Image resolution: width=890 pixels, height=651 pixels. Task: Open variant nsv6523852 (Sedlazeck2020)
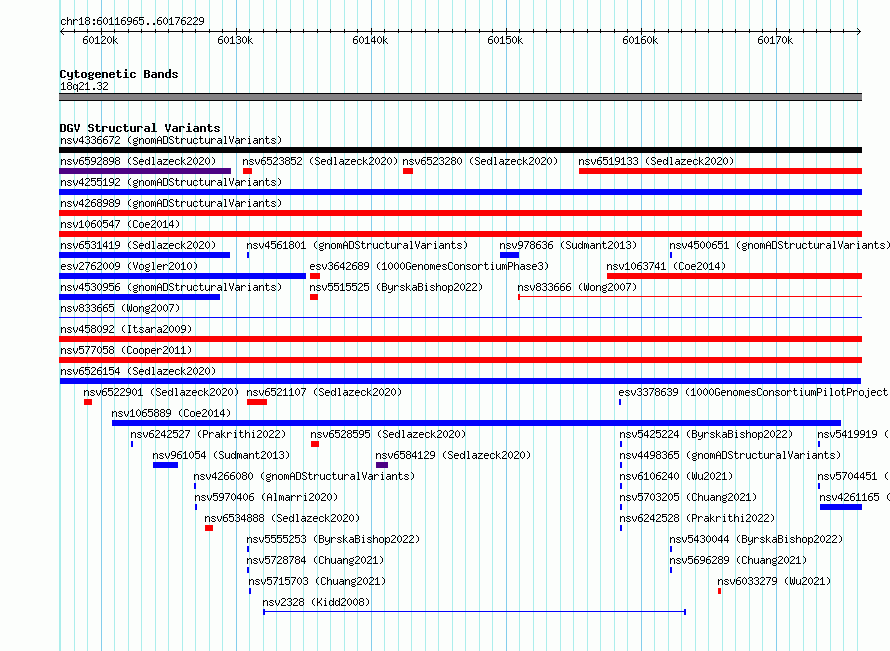click(x=320, y=161)
